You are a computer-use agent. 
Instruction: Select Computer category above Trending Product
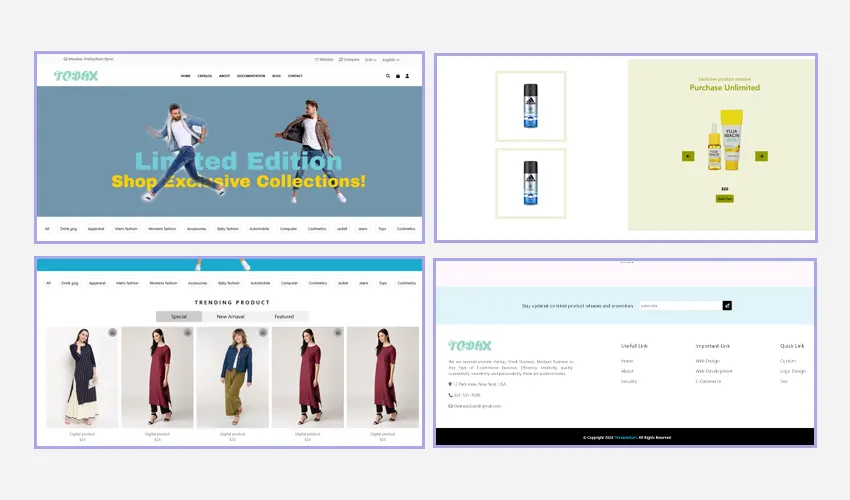(x=289, y=283)
